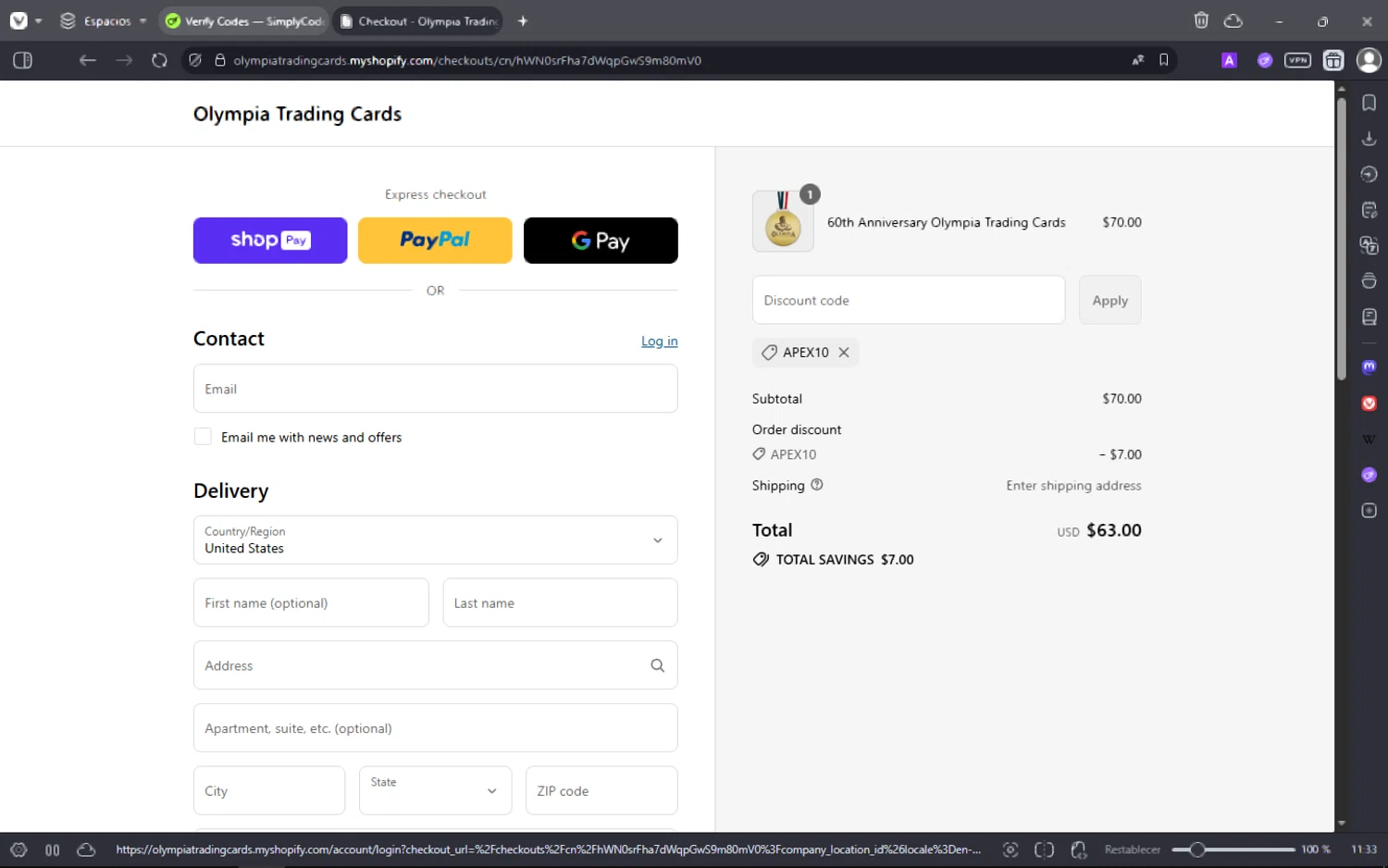Click the Address search field
Screen dimensions: 1388x868
tap(435, 665)
